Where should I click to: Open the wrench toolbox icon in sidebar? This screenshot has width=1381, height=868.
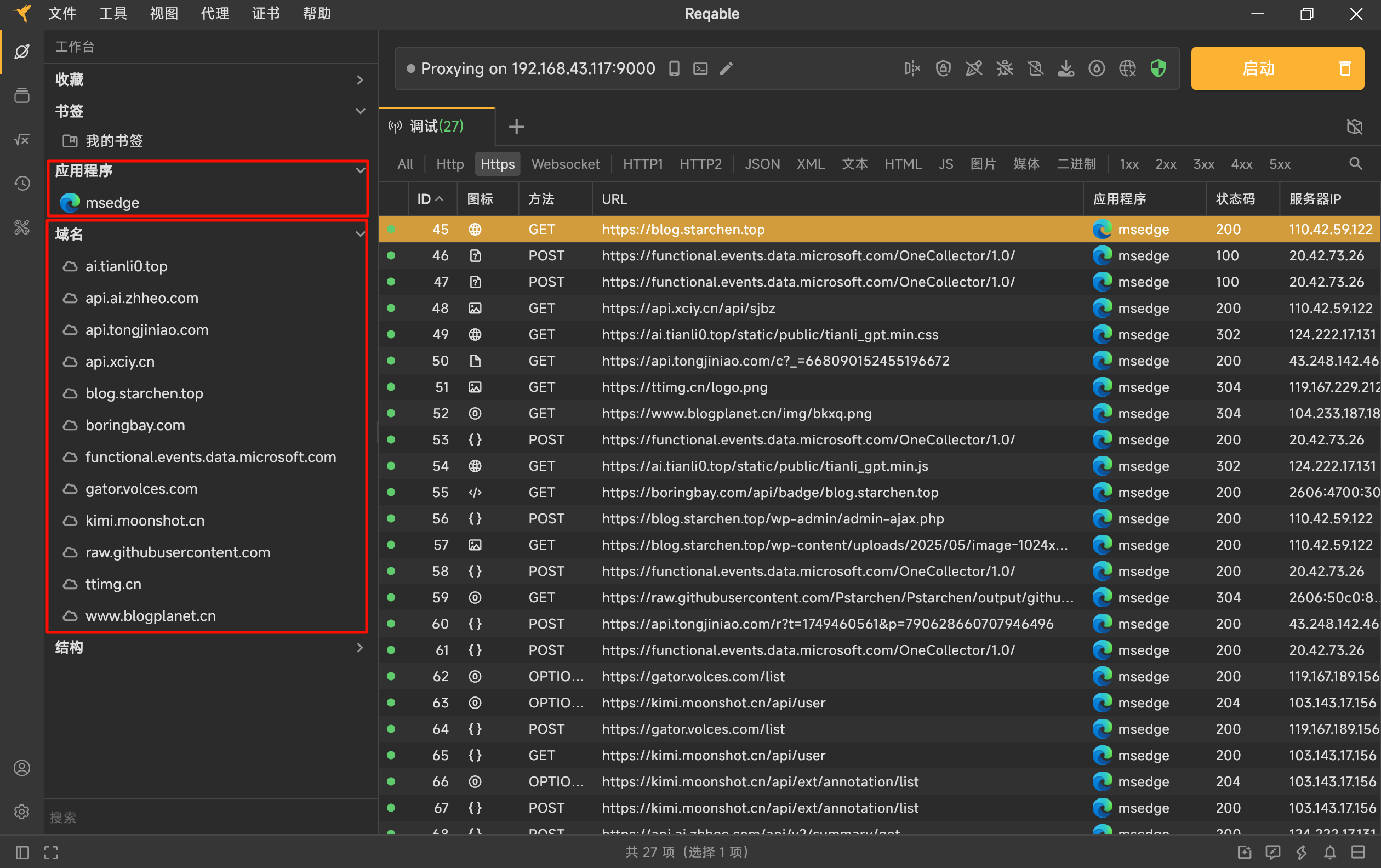coord(22,227)
